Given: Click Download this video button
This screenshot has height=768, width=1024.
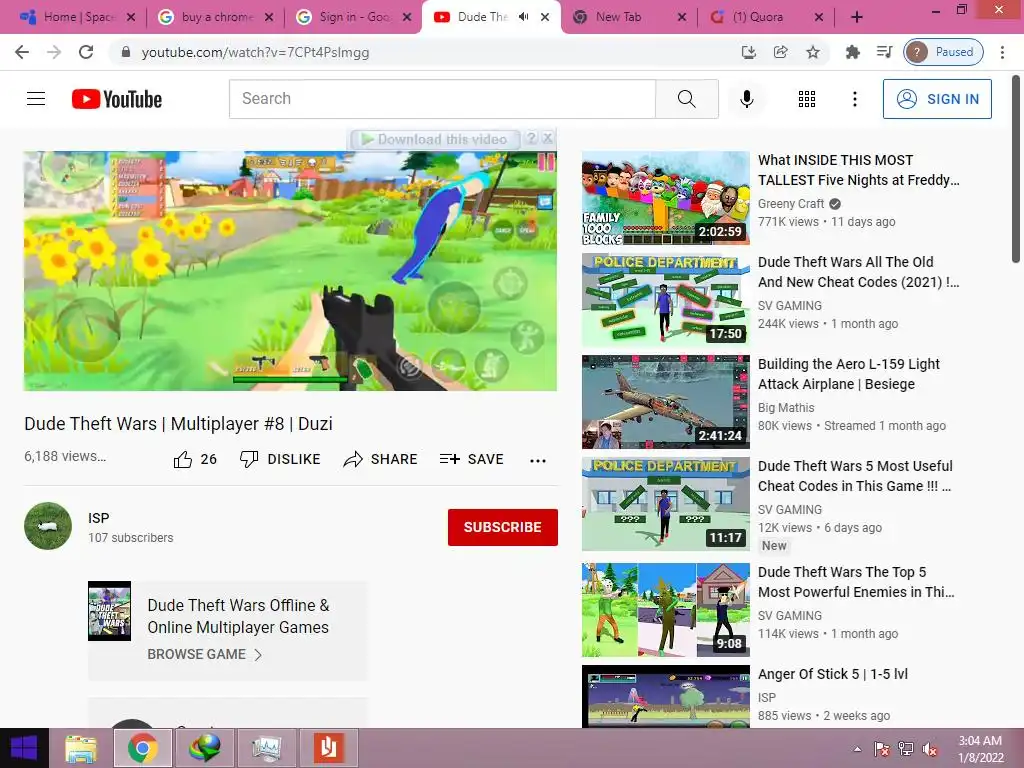Looking at the screenshot, I should point(435,139).
